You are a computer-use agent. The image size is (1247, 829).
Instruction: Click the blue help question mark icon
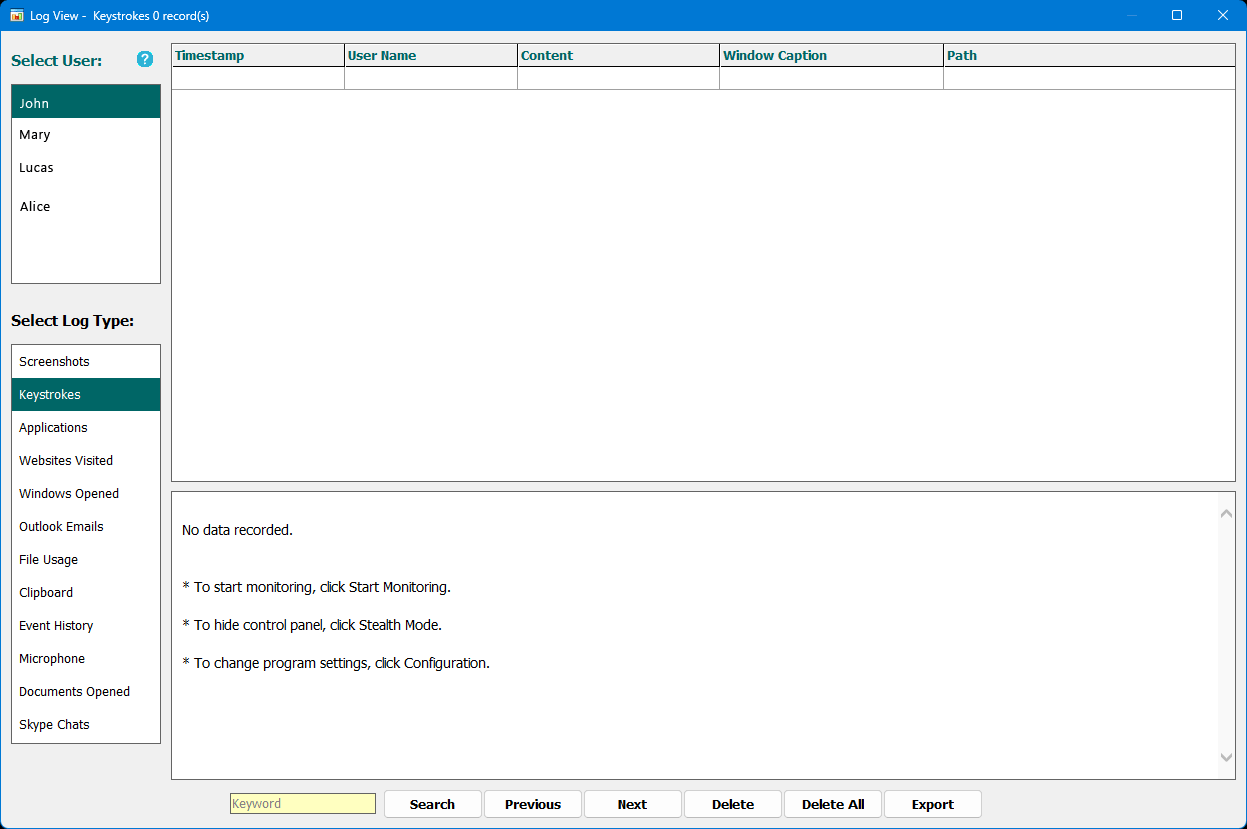coord(145,59)
